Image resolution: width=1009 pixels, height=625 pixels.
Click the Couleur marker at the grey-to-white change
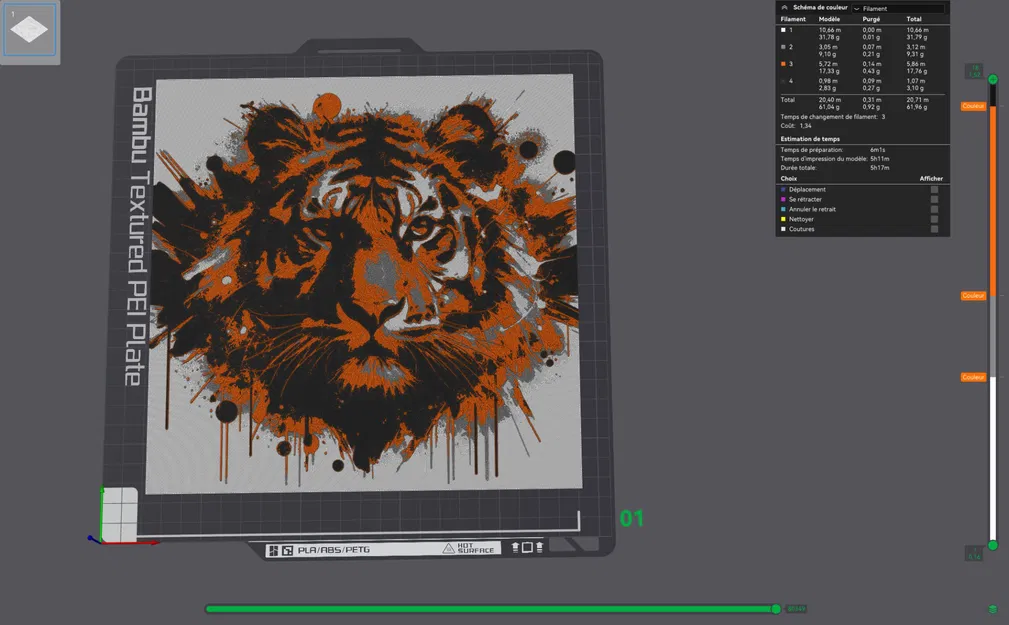point(973,377)
